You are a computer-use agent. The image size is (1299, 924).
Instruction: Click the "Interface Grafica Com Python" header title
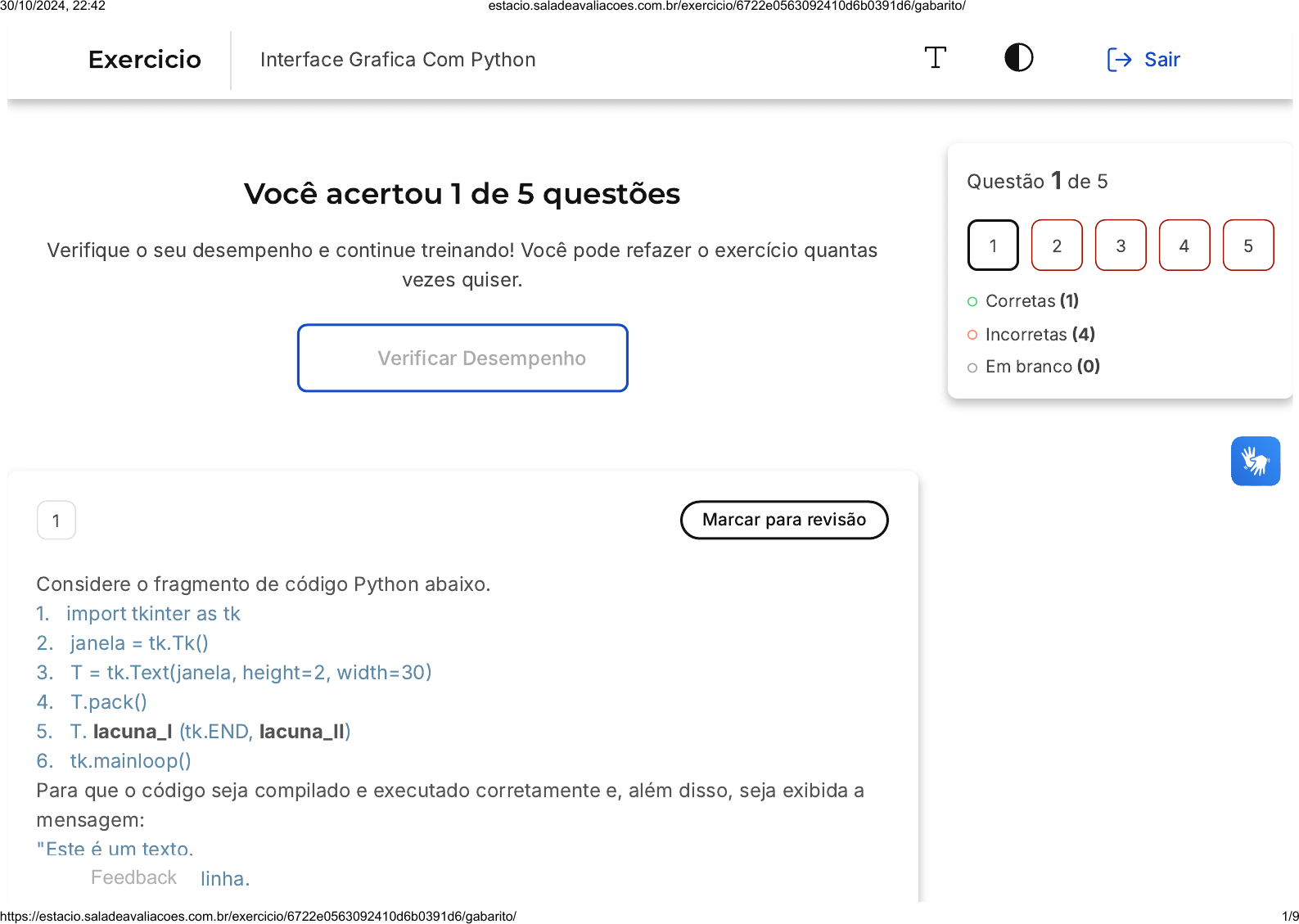tap(398, 60)
